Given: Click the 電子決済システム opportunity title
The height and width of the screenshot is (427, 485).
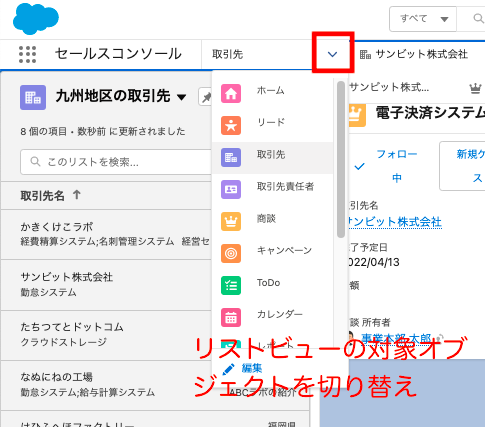Looking at the screenshot, I should click(430, 113).
